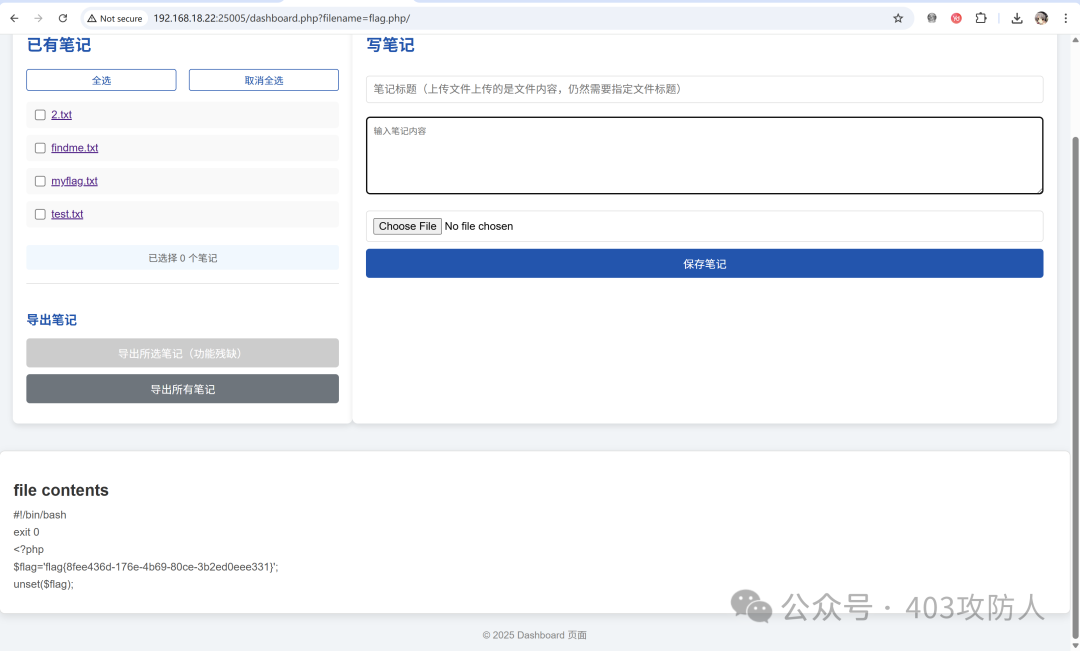The height and width of the screenshot is (651, 1080).
Task: Focus the 笔记标题 title field
Action: coord(704,89)
